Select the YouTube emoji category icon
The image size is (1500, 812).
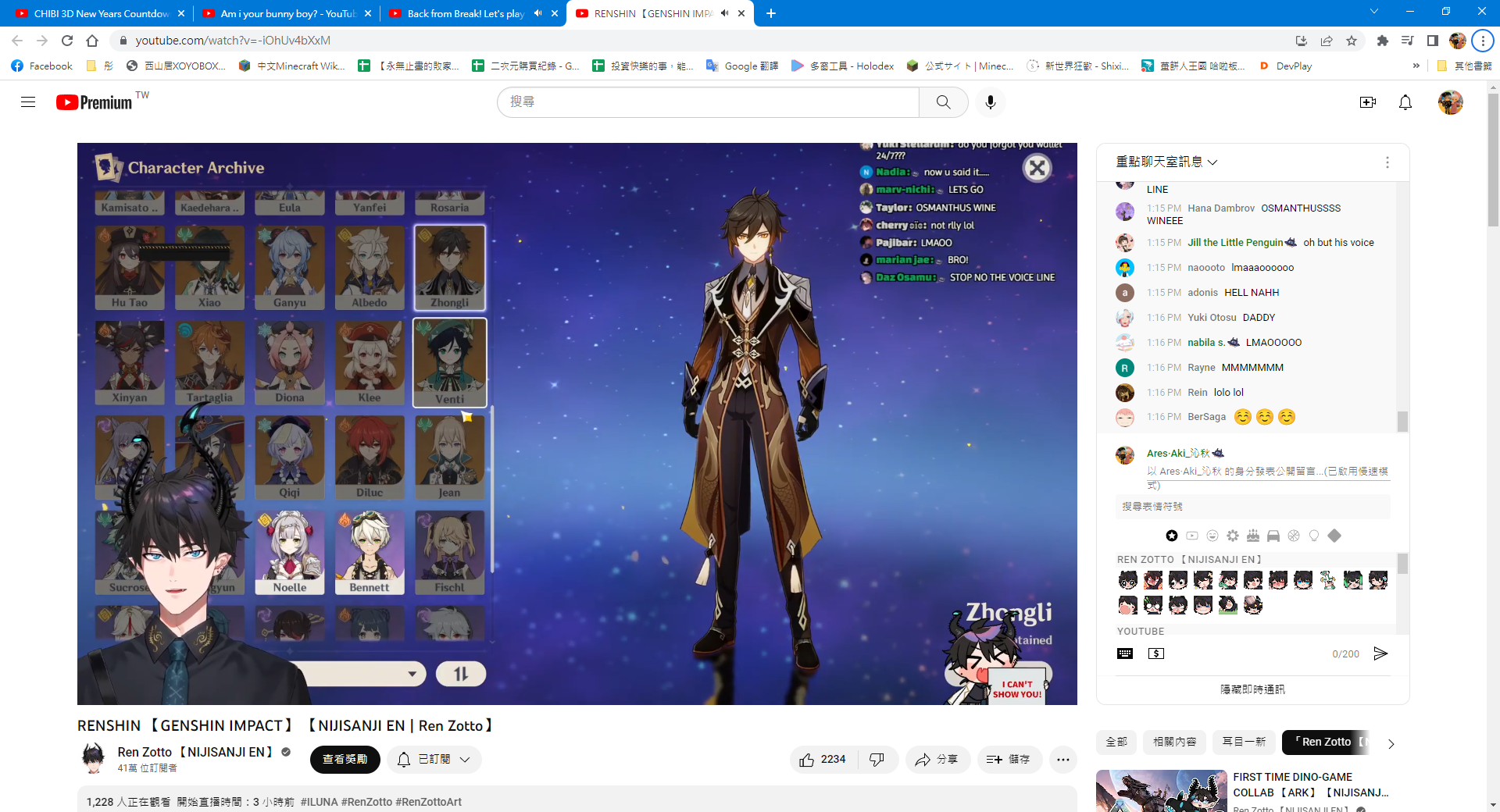(1192, 536)
